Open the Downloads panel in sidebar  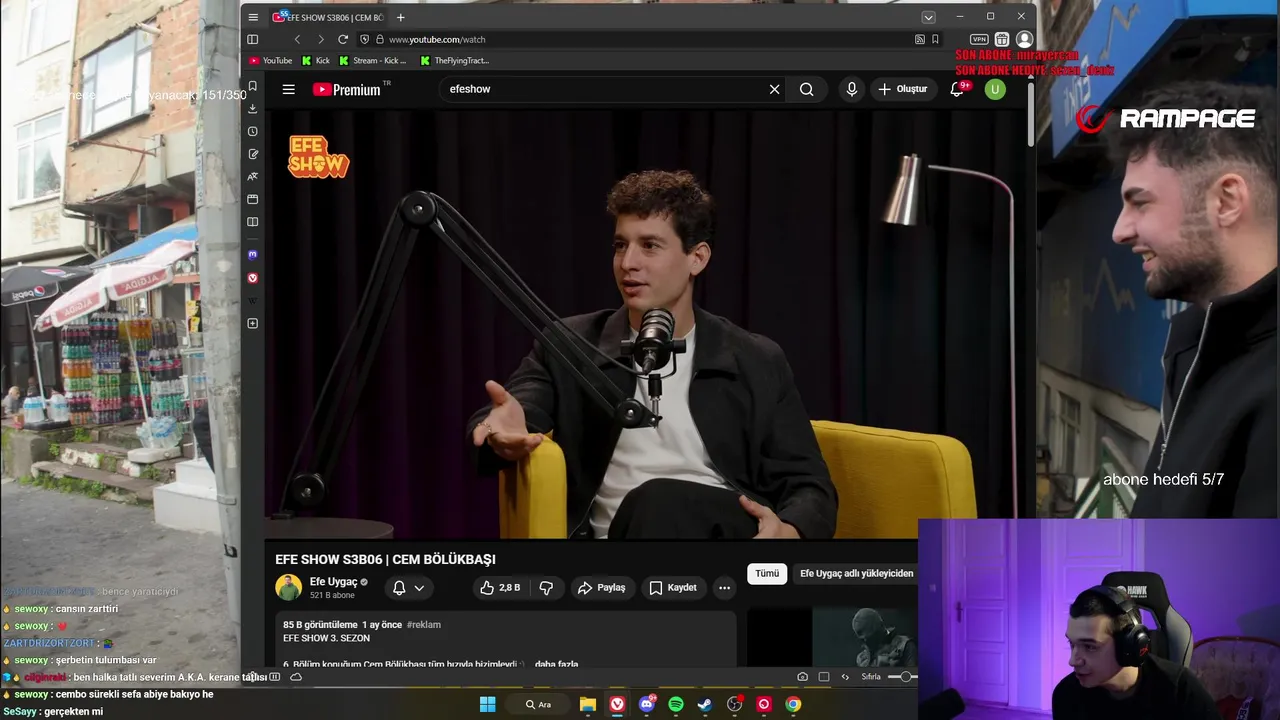click(253, 108)
